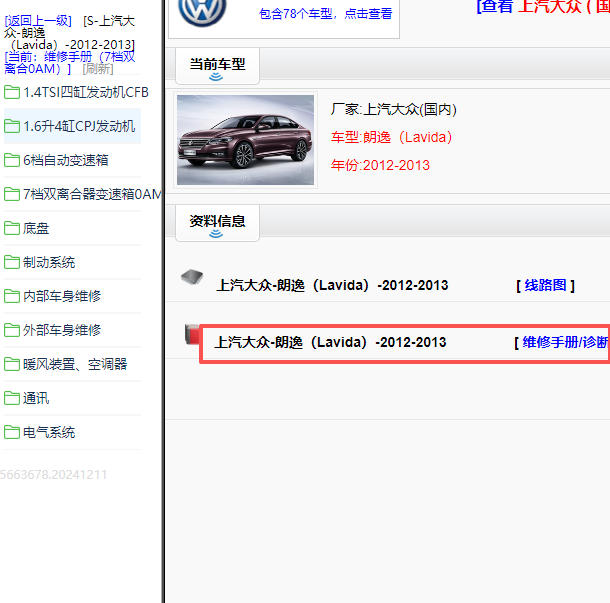Click folder icon beside 内部车身维修

click(12, 296)
